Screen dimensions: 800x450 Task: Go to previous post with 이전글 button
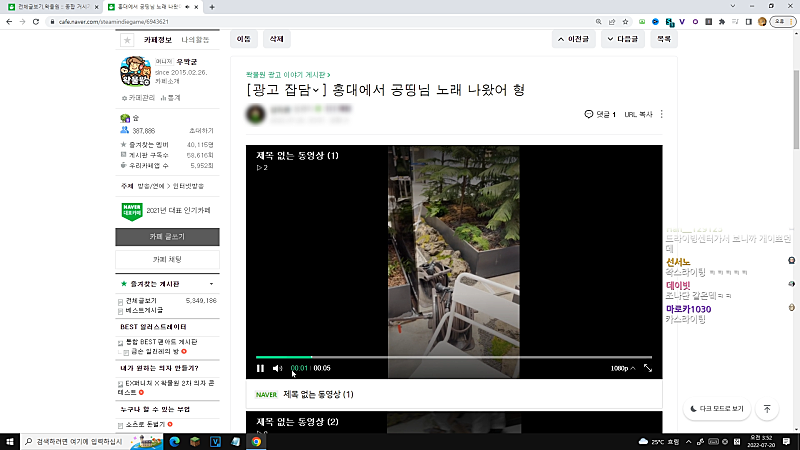click(x=573, y=40)
